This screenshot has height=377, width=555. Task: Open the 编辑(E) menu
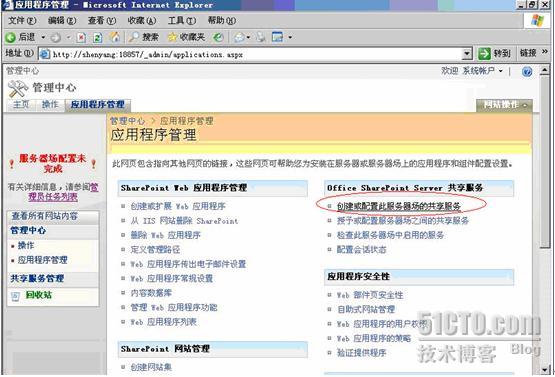(62, 21)
